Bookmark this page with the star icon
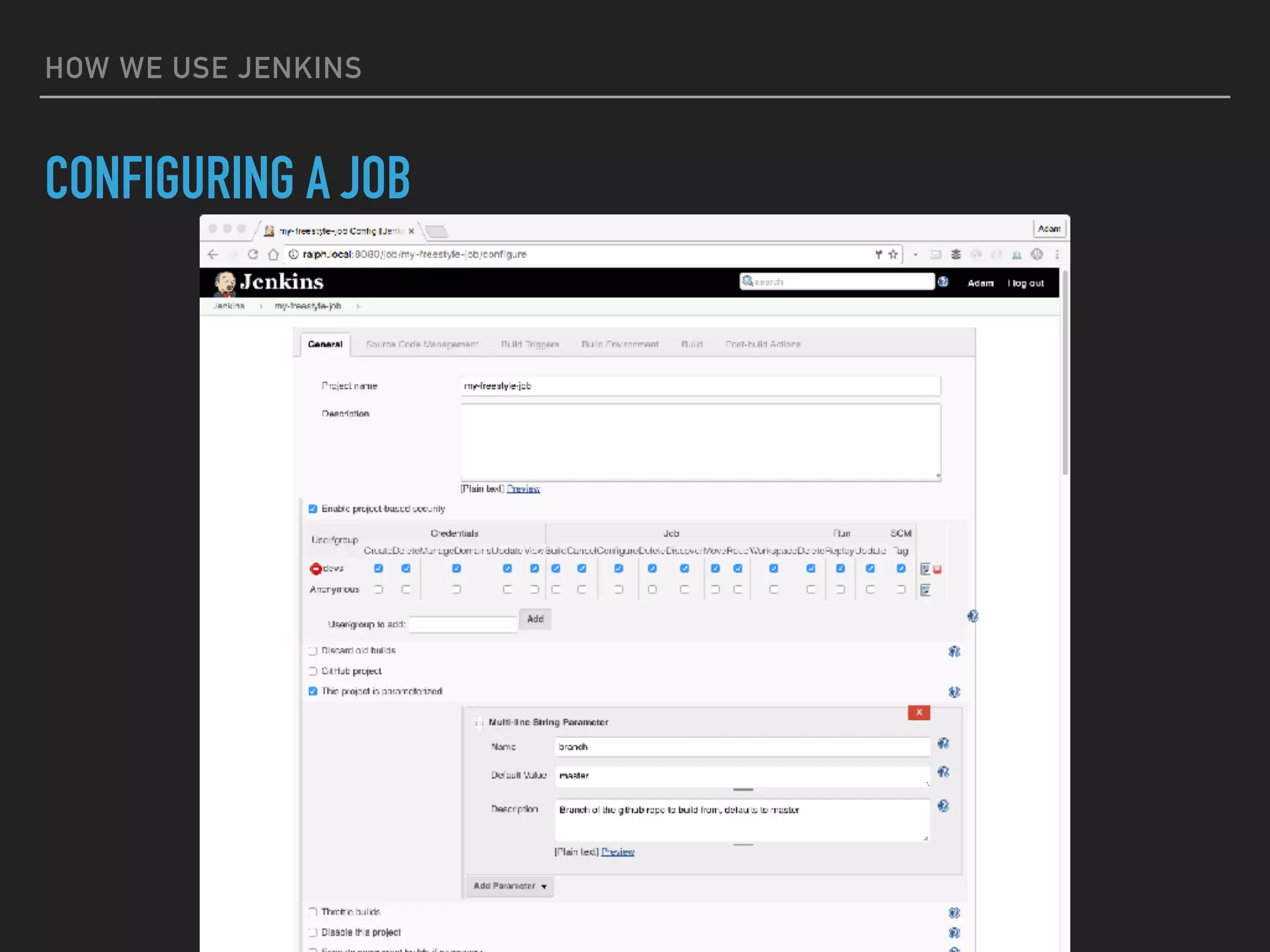The image size is (1270, 952). pyautogui.click(x=893, y=254)
